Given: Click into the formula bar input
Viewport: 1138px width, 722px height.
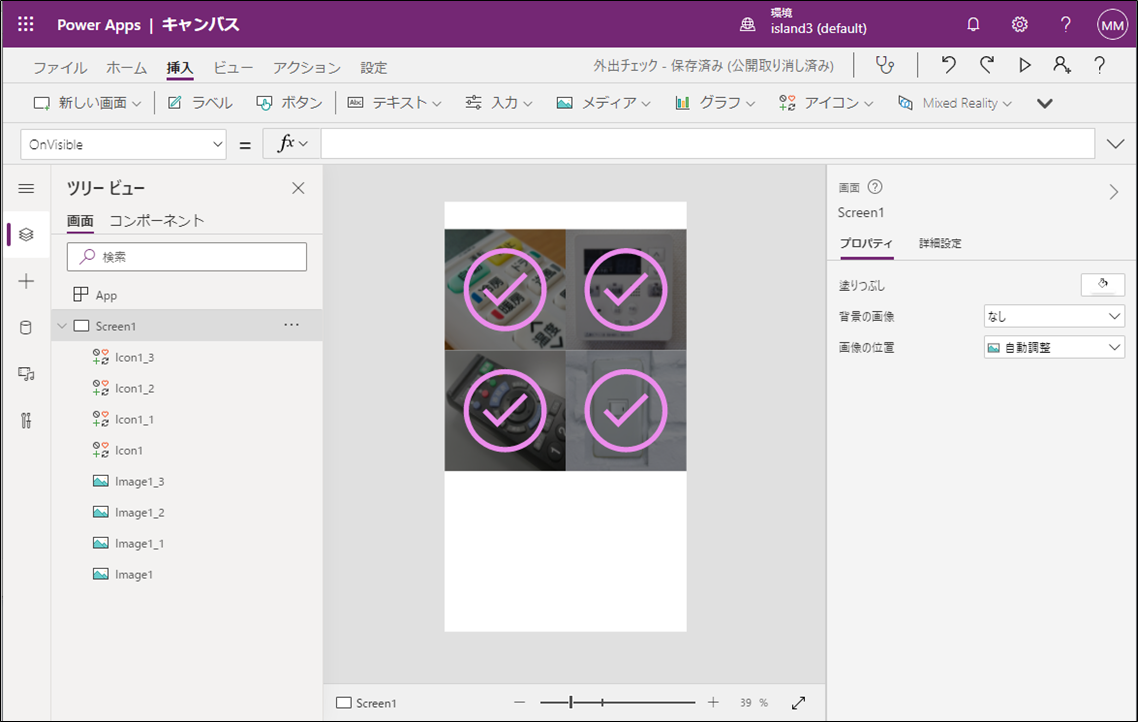Looking at the screenshot, I should pyautogui.click(x=708, y=144).
